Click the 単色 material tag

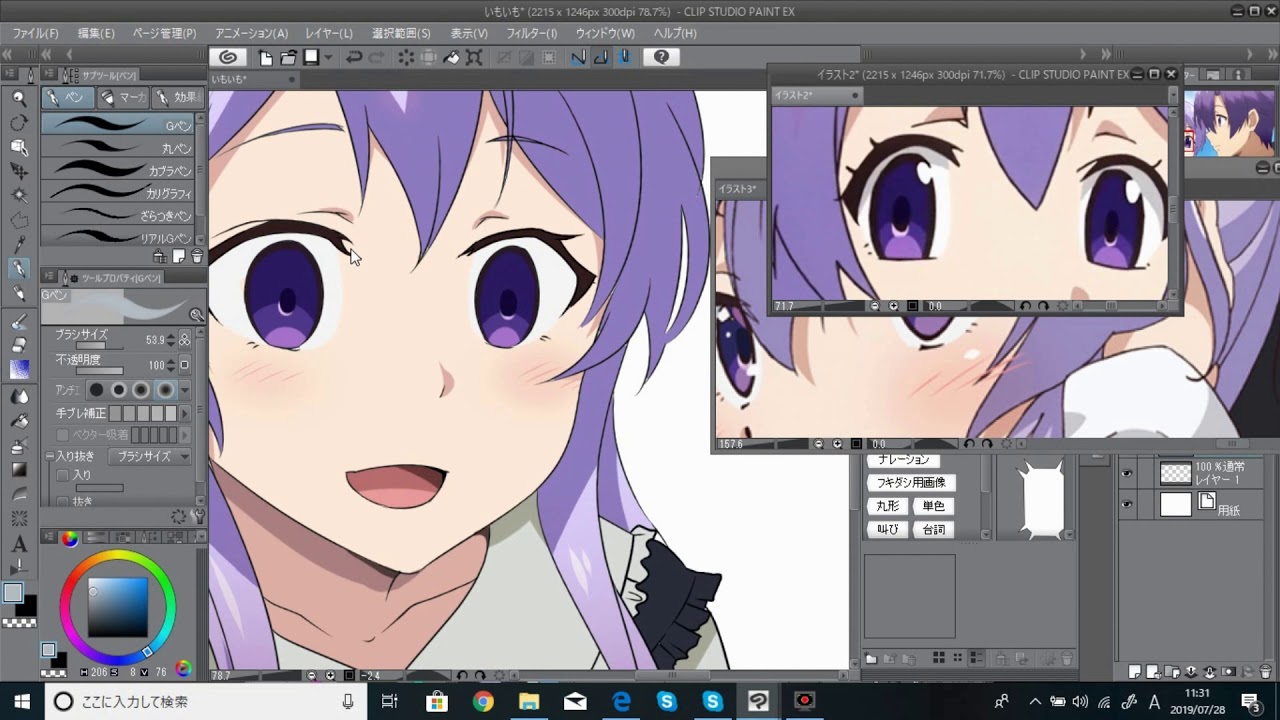coord(934,506)
